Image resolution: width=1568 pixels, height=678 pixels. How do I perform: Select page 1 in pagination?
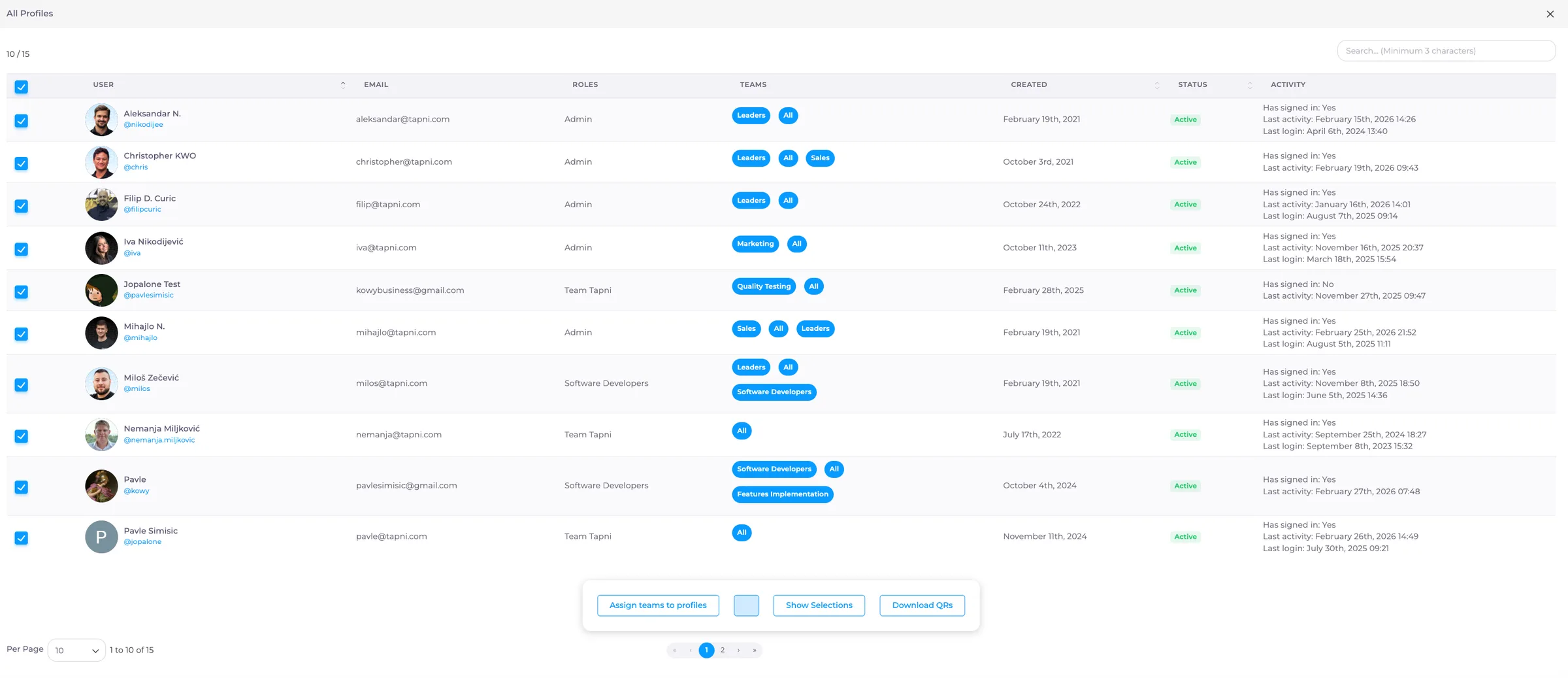pos(706,650)
